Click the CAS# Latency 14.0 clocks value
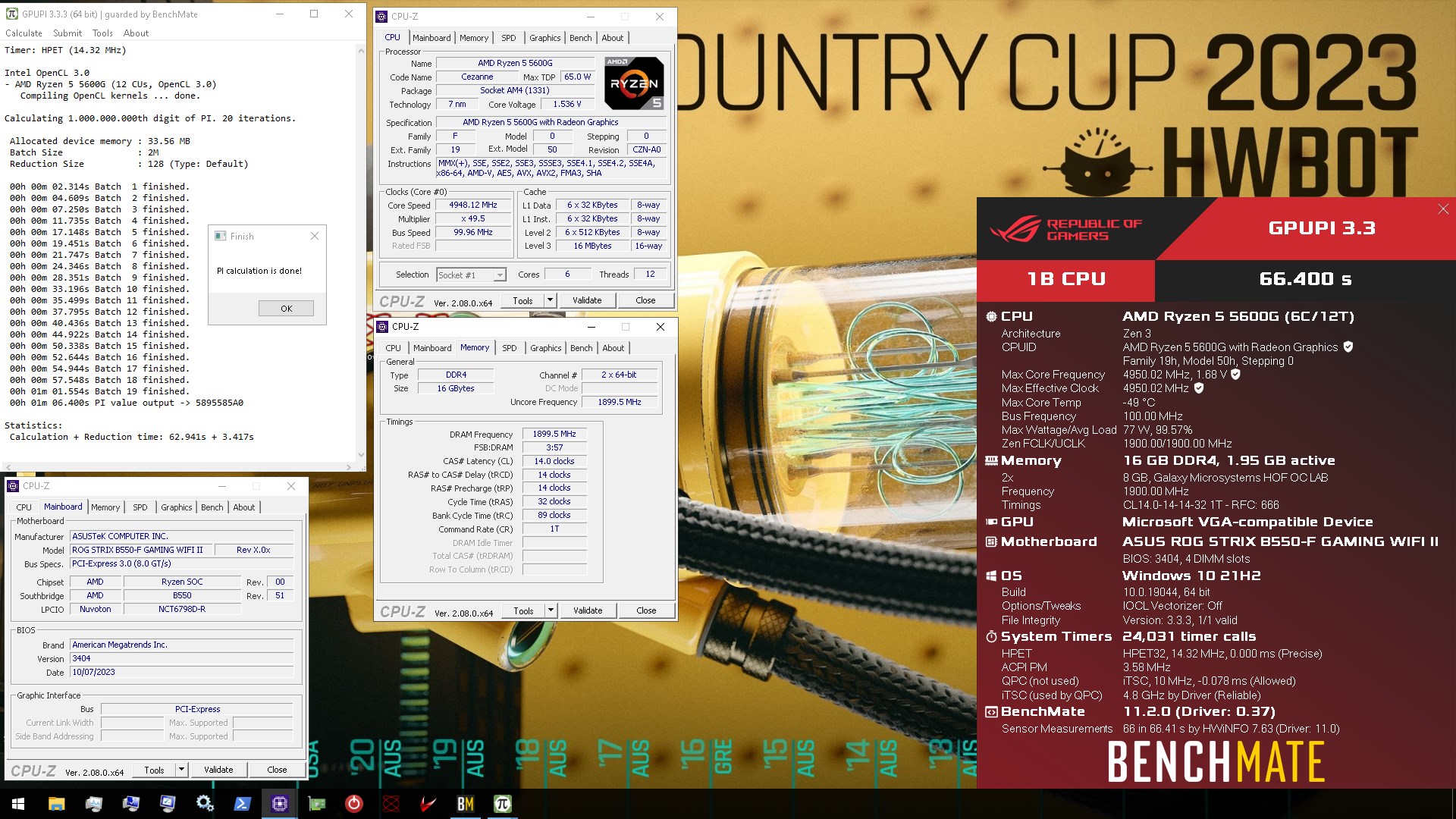The height and width of the screenshot is (819, 1456). [554, 461]
